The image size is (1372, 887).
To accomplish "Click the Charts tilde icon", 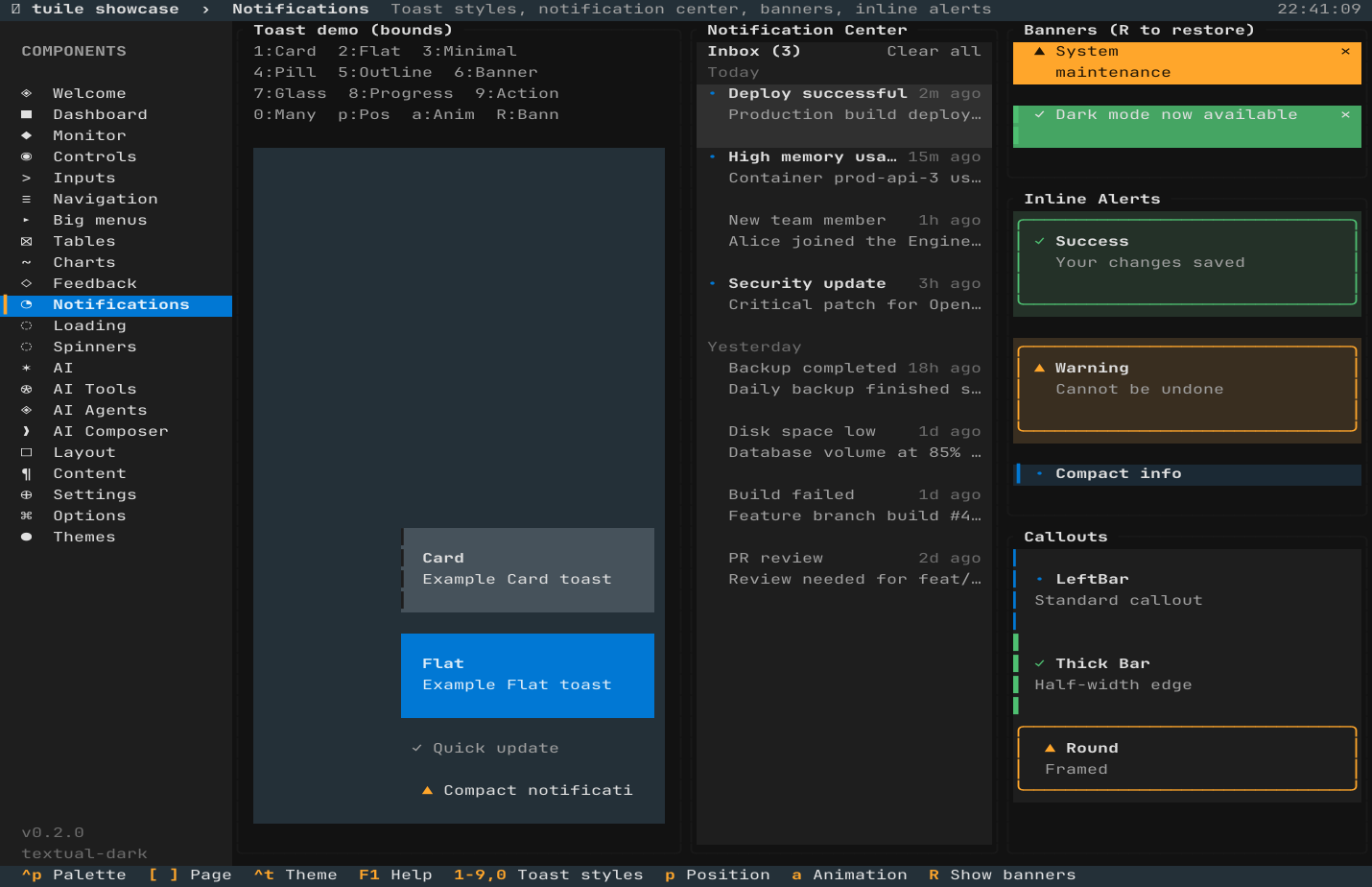I will tap(27, 262).
